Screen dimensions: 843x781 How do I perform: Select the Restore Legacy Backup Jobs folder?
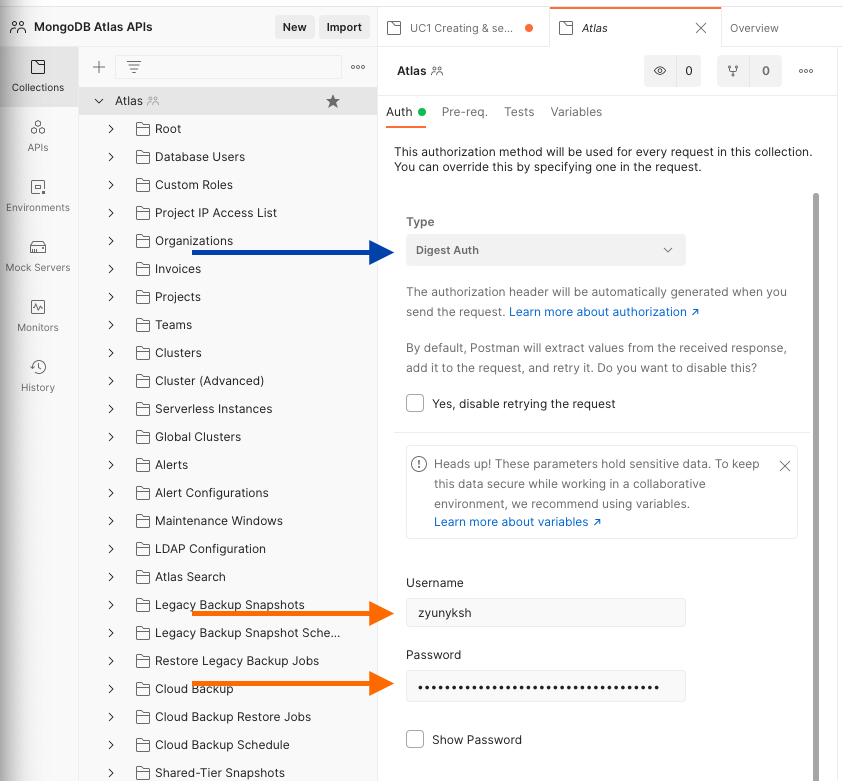point(228,661)
